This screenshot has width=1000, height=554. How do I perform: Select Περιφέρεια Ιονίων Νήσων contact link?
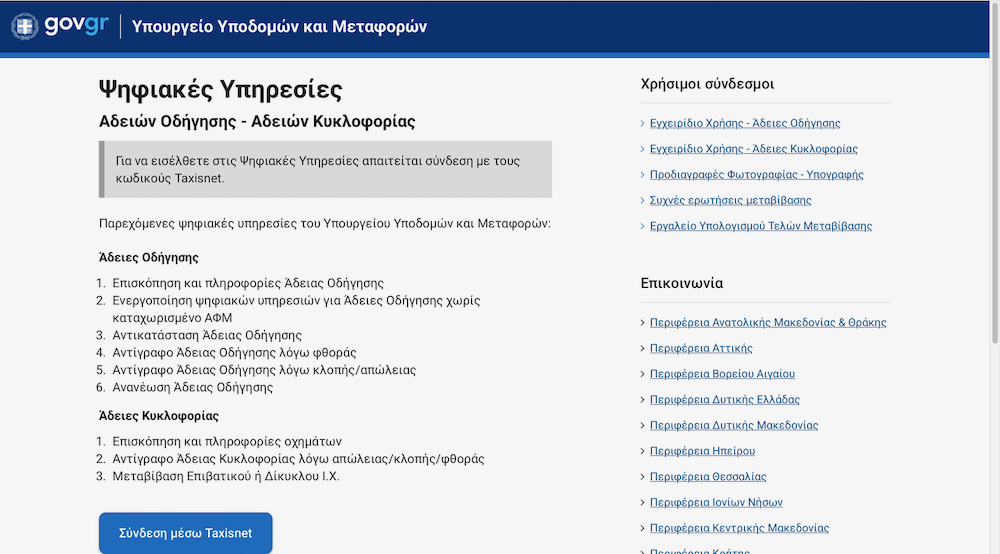[x=715, y=502]
